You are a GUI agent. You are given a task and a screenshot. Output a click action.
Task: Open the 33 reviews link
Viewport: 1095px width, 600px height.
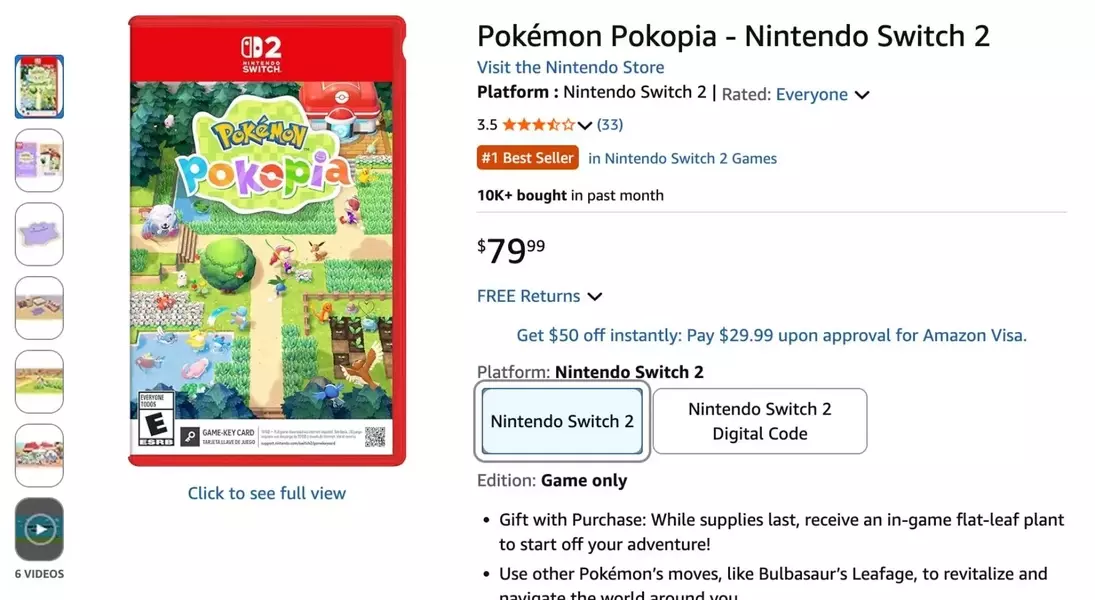[x=609, y=125]
